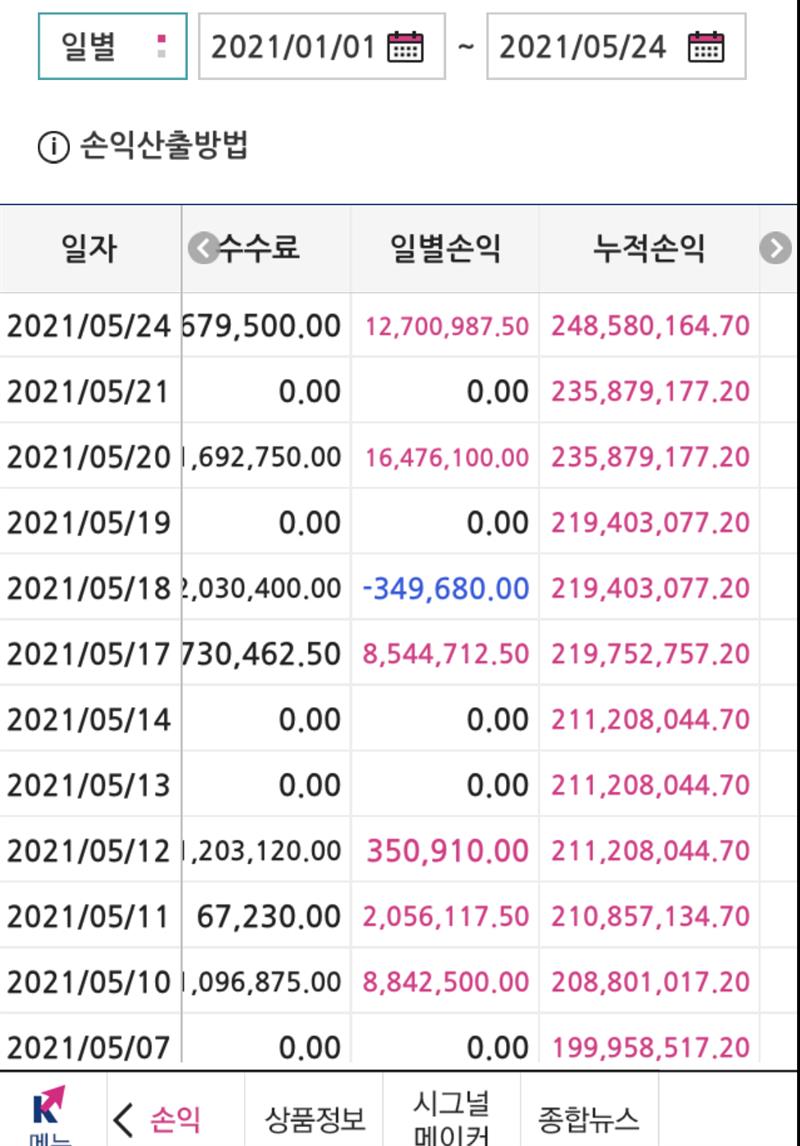Tap the 일자 column header
The width and height of the screenshot is (800, 1146).
pos(89,248)
